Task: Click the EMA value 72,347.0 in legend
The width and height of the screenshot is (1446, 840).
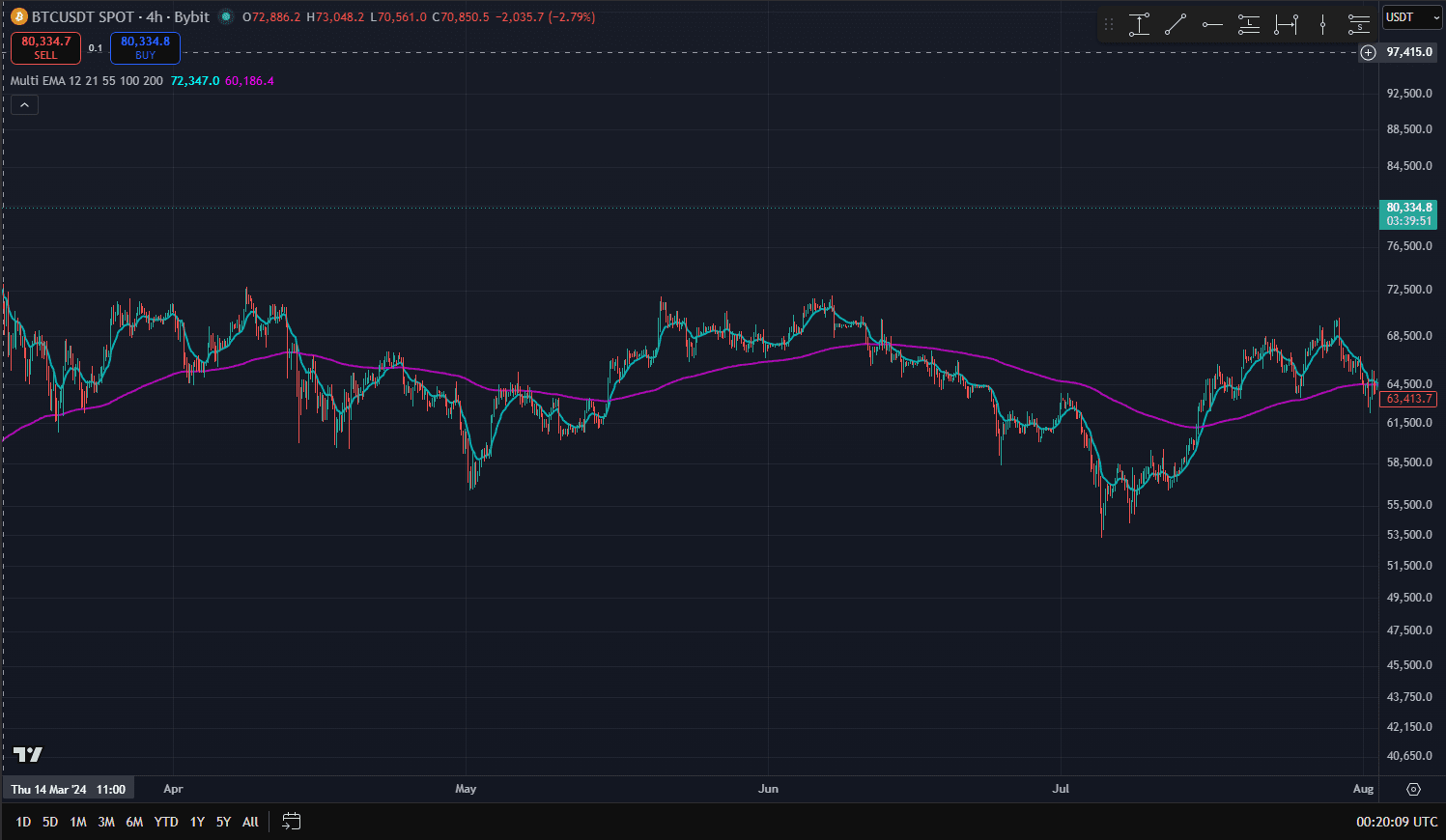Action: coord(195,81)
